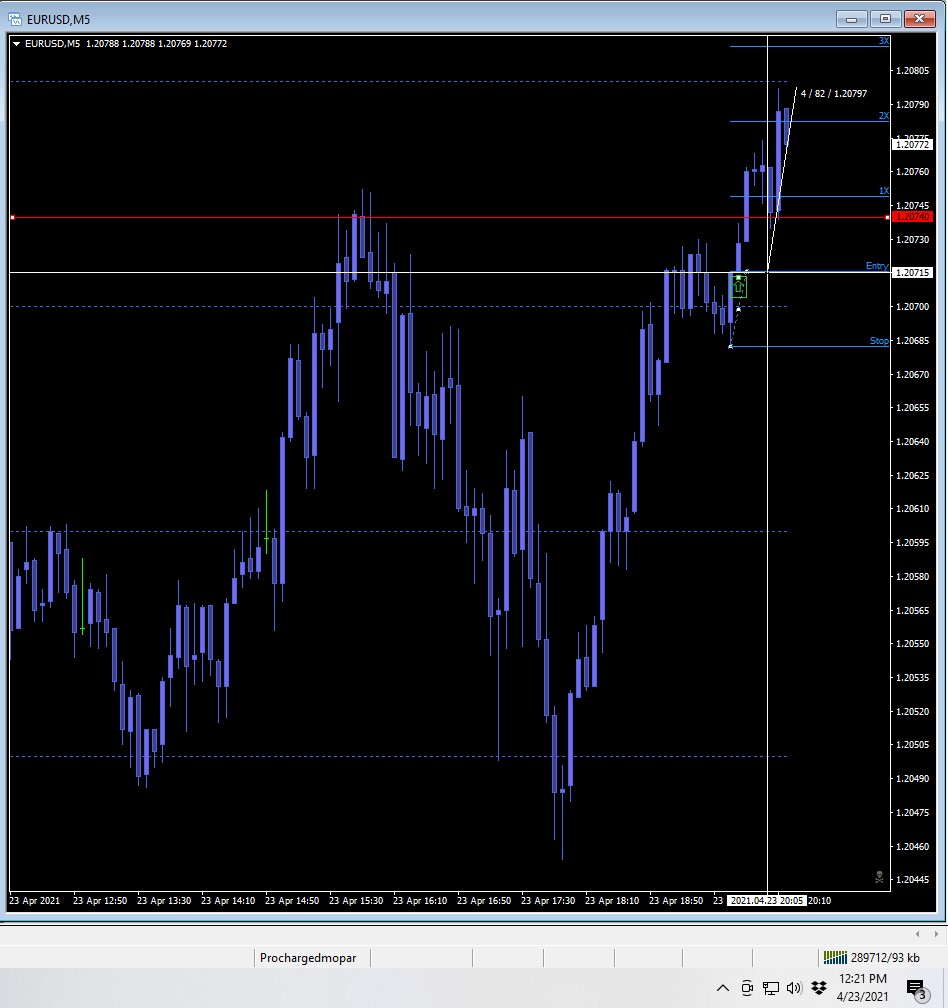Click the 1.20610 price scale value
Screen dimensions: 948x1008
912,508
